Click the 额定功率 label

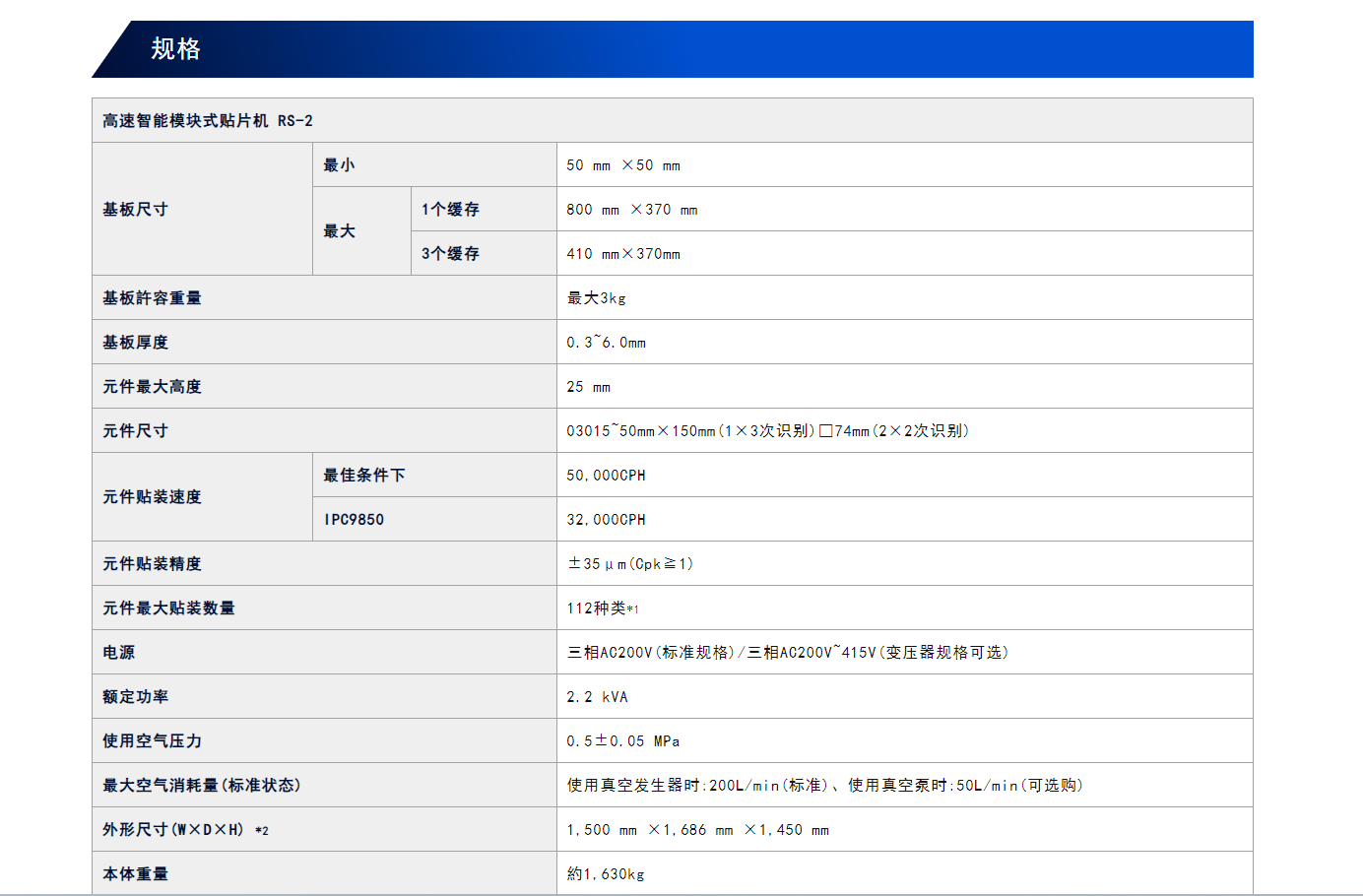[135, 697]
